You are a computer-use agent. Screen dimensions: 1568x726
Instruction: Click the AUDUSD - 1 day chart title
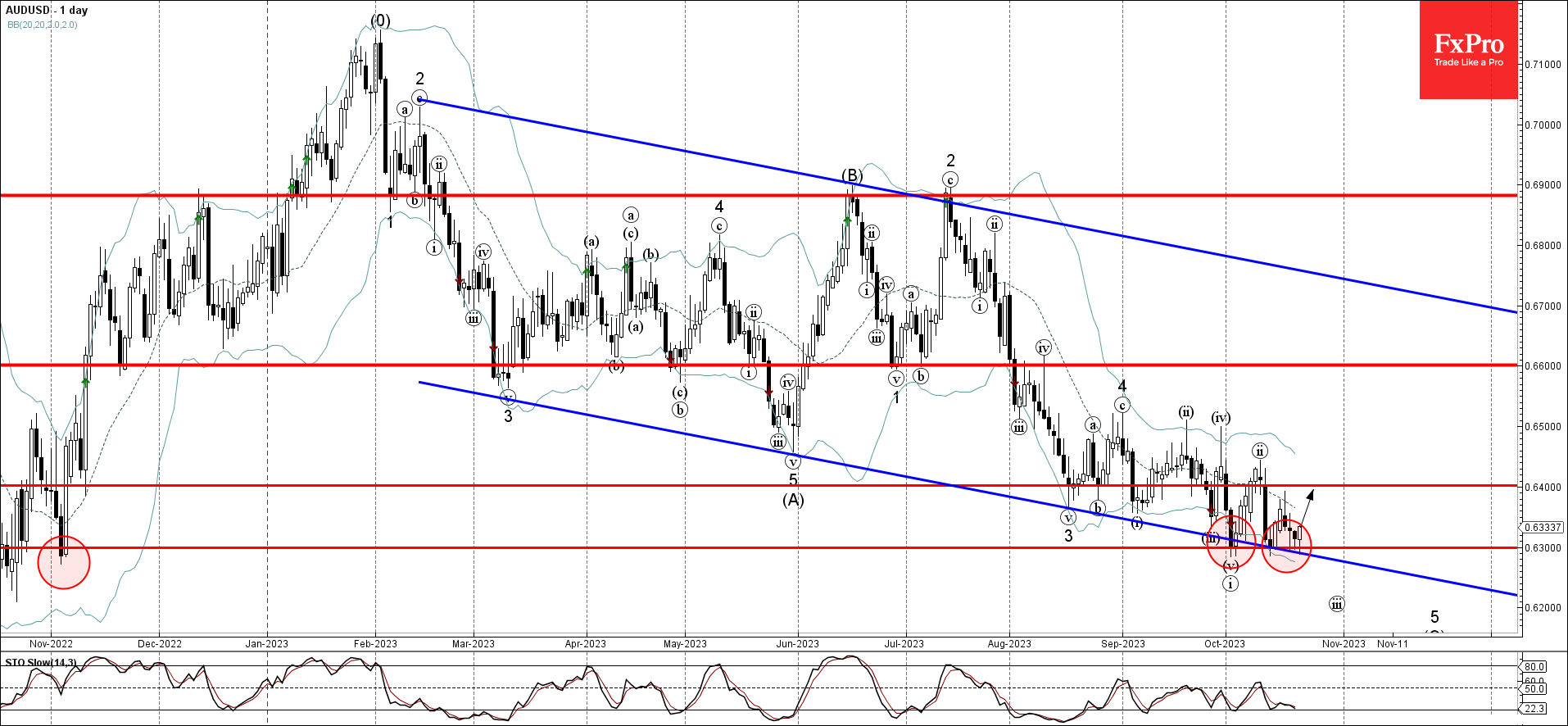click(47, 11)
